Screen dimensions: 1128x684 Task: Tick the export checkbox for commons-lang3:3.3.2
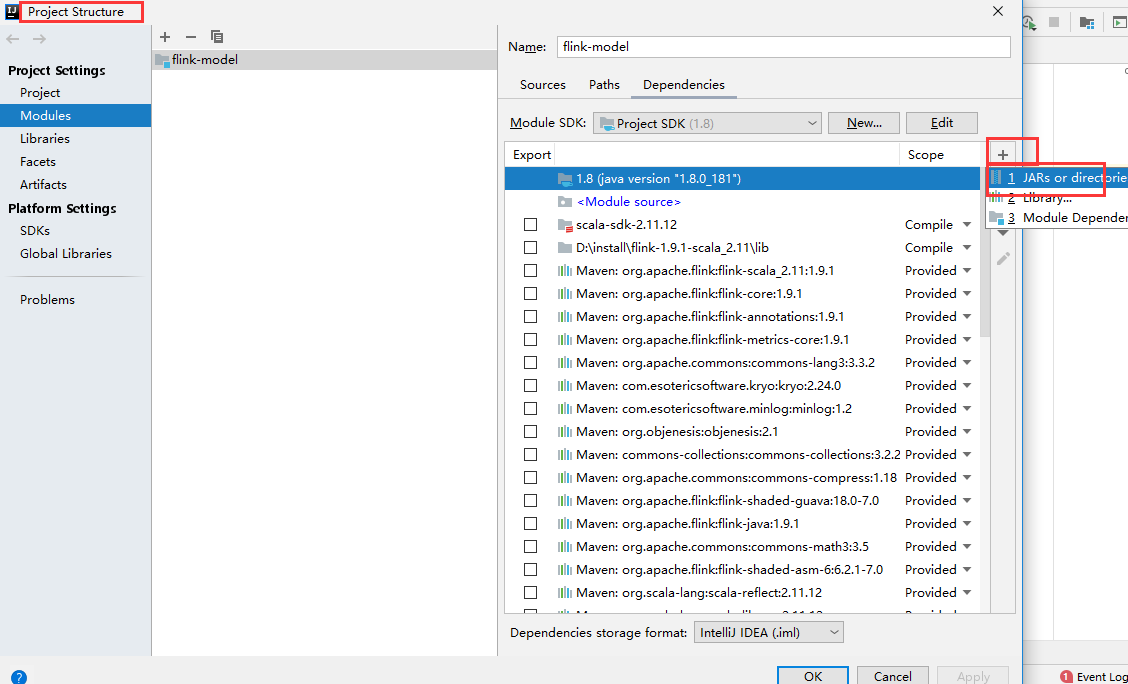click(x=531, y=362)
